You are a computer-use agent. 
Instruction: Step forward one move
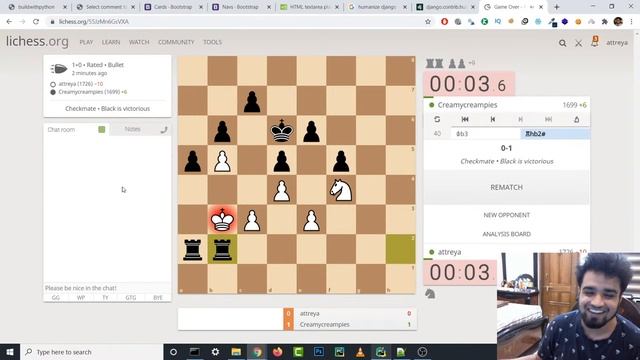click(x=520, y=119)
